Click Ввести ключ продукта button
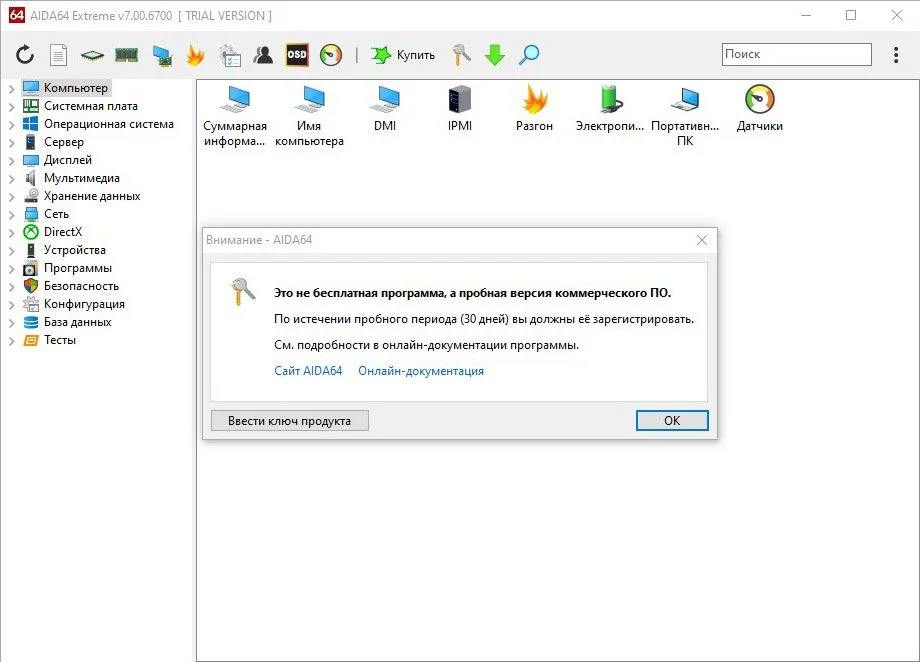 click(x=290, y=421)
